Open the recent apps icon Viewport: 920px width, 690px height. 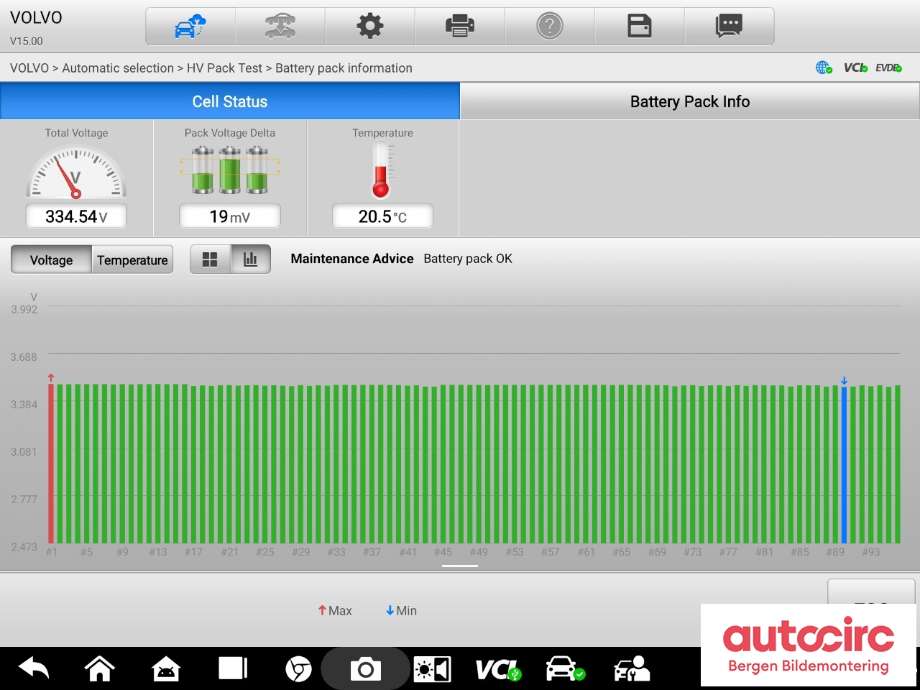[x=233, y=668]
